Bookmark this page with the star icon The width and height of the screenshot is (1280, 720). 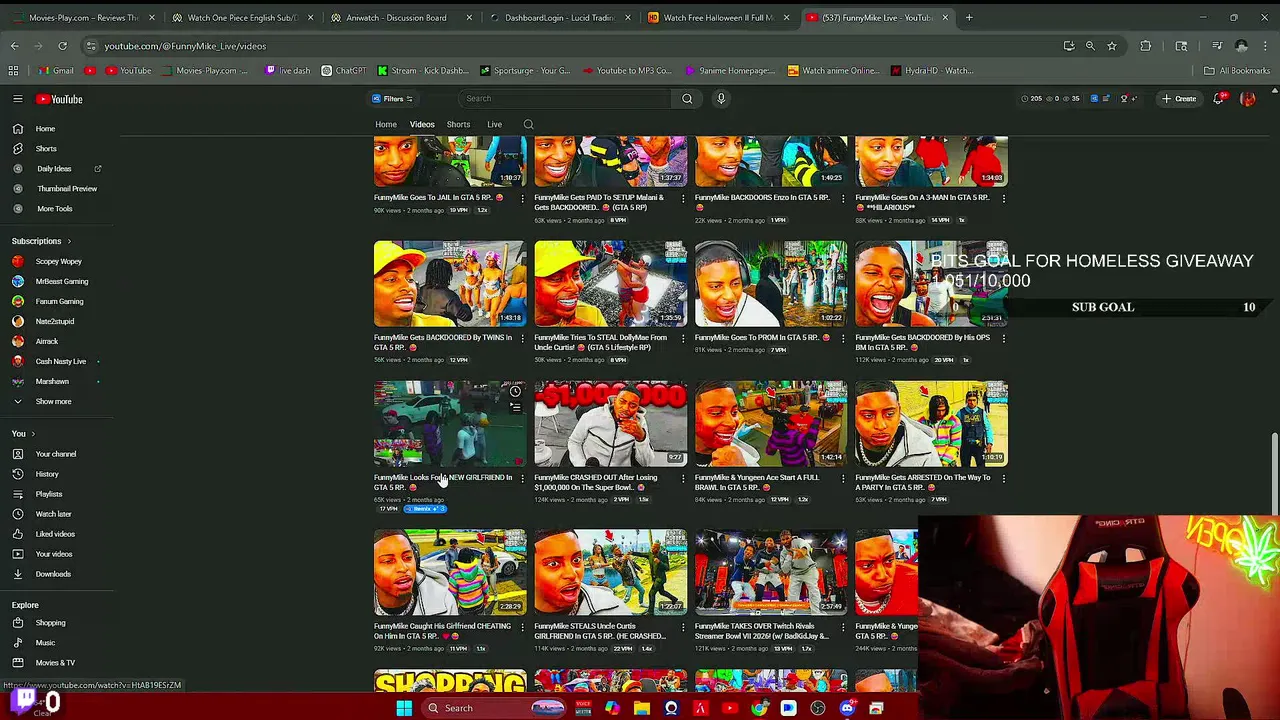click(1111, 45)
